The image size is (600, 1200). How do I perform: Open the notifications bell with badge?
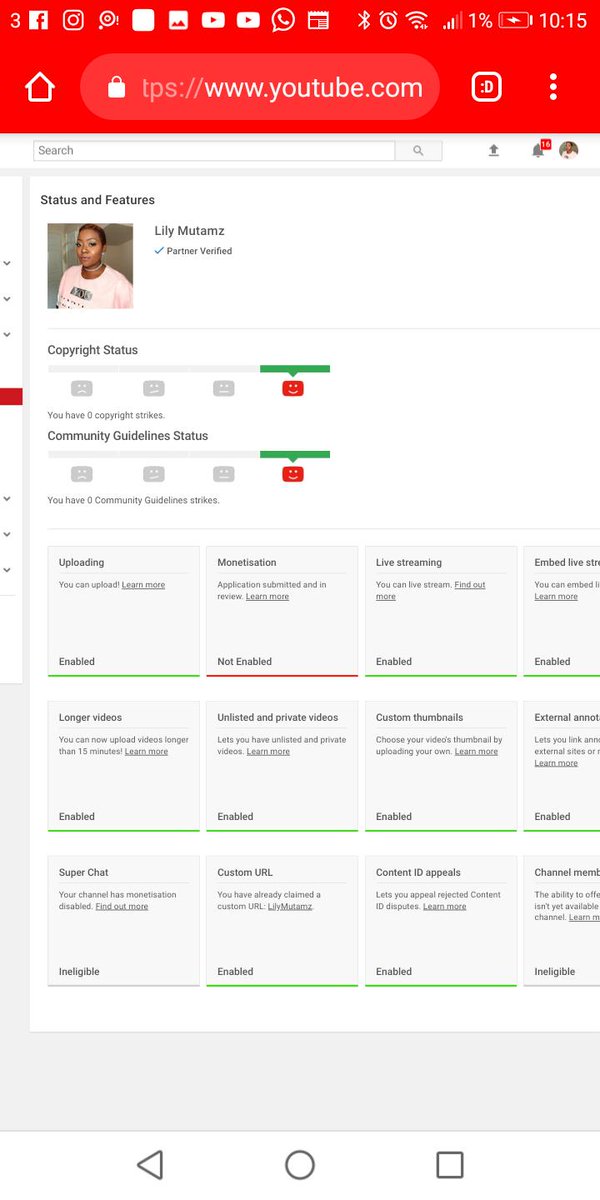[540, 149]
